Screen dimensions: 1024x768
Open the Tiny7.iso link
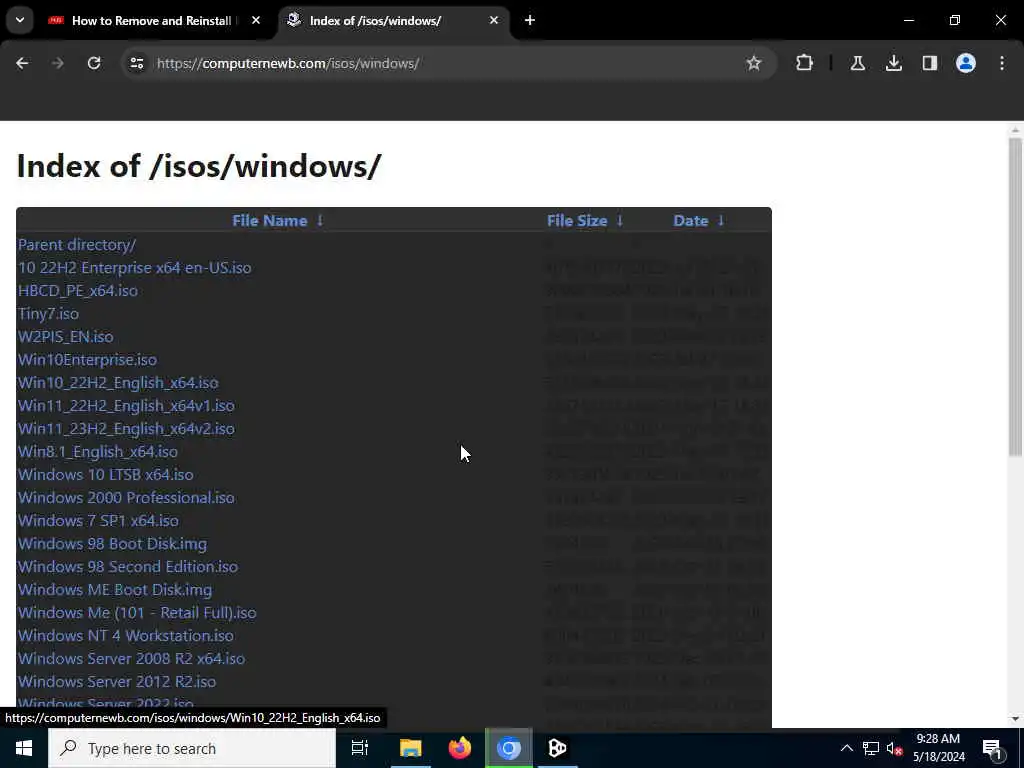pos(48,313)
